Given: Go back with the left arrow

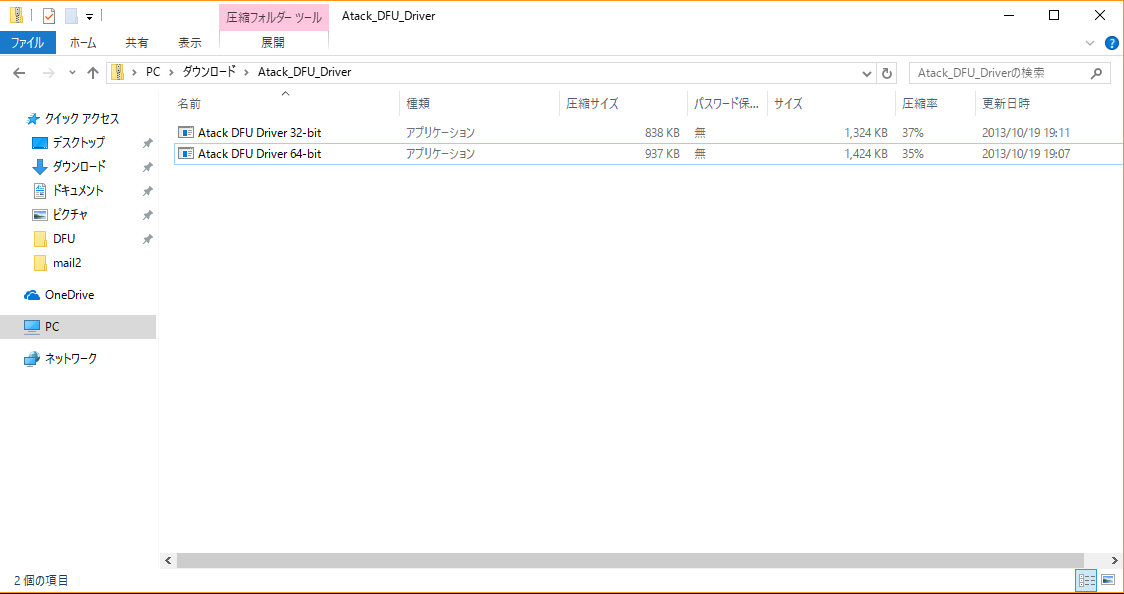Looking at the screenshot, I should (x=19, y=73).
